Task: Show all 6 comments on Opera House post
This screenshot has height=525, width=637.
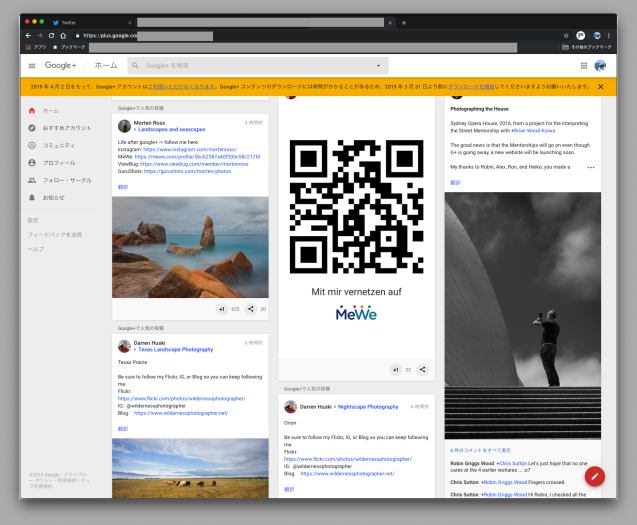Action: (x=481, y=451)
